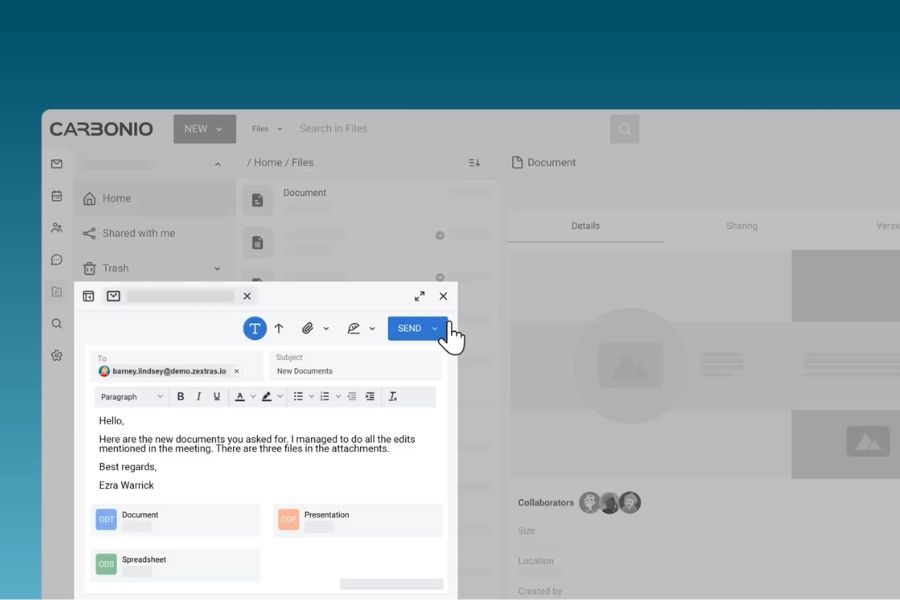Screen dimensions: 900x600
Task: Open the Document ODT attachment
Action: [x=175, y=520]
